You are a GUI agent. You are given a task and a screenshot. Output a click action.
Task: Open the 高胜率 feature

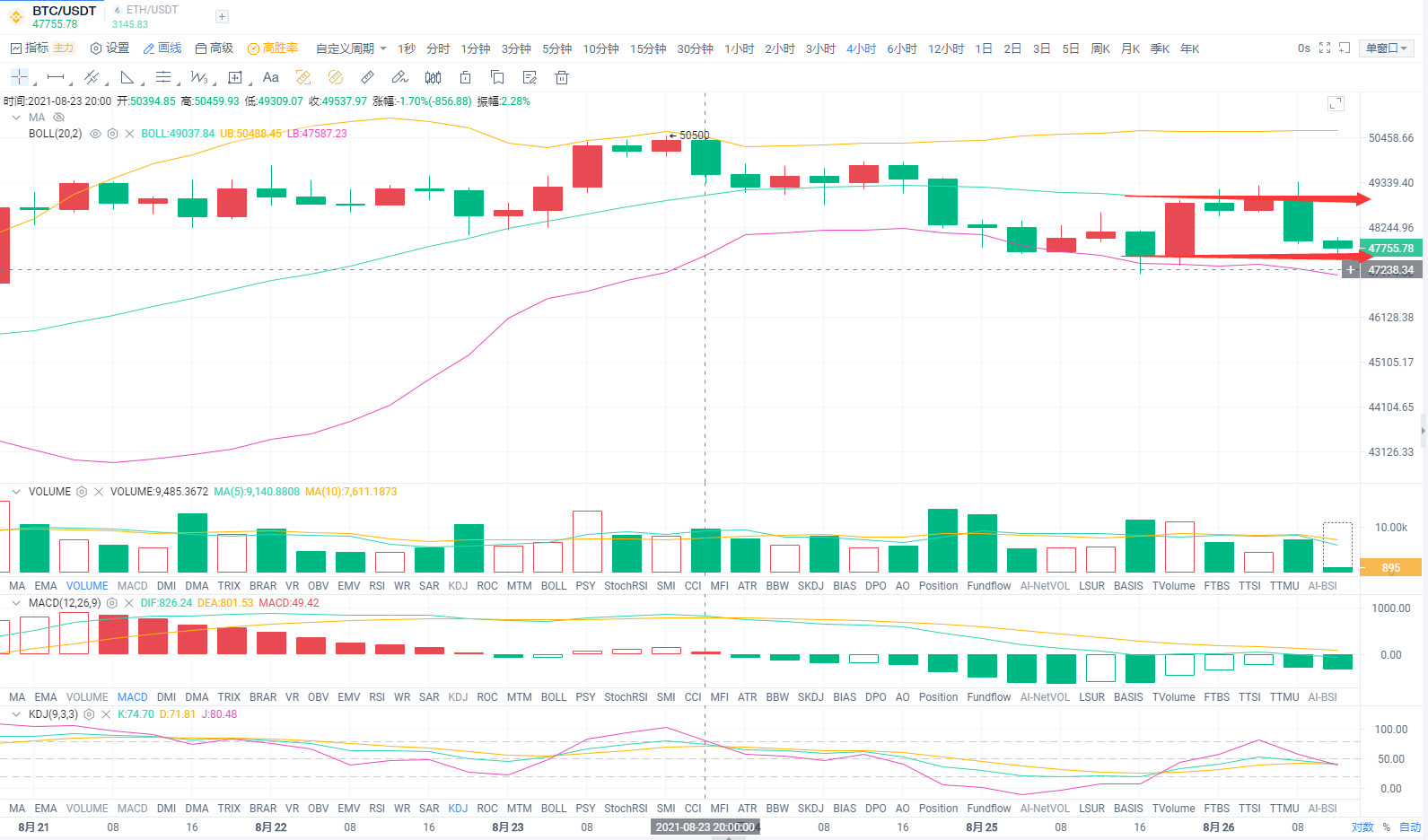(x=273, y=48)
